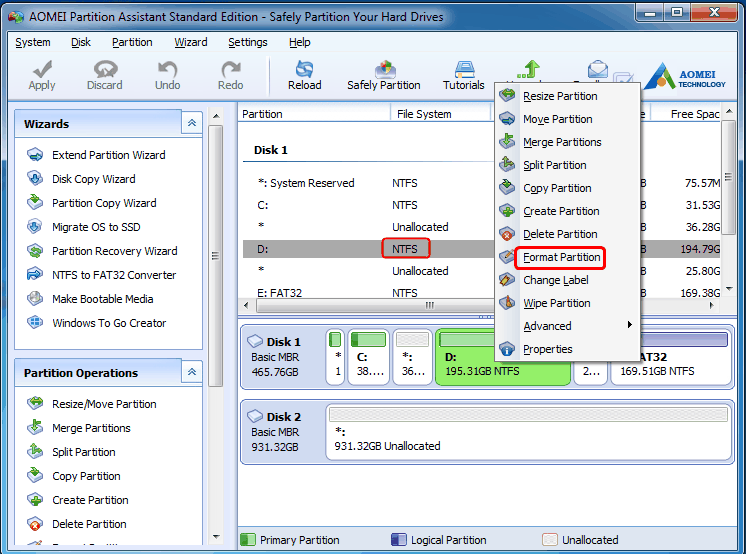Click the Redo arrow icon
Image resolution: width=746 pixels, height=554 pixels.
click(231, 69)
